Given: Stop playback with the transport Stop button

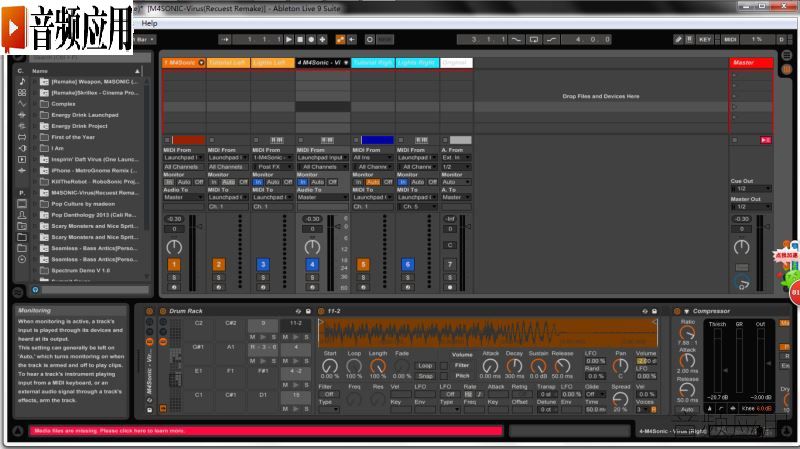Looking at the screenshot, I should tap(300, 39).
